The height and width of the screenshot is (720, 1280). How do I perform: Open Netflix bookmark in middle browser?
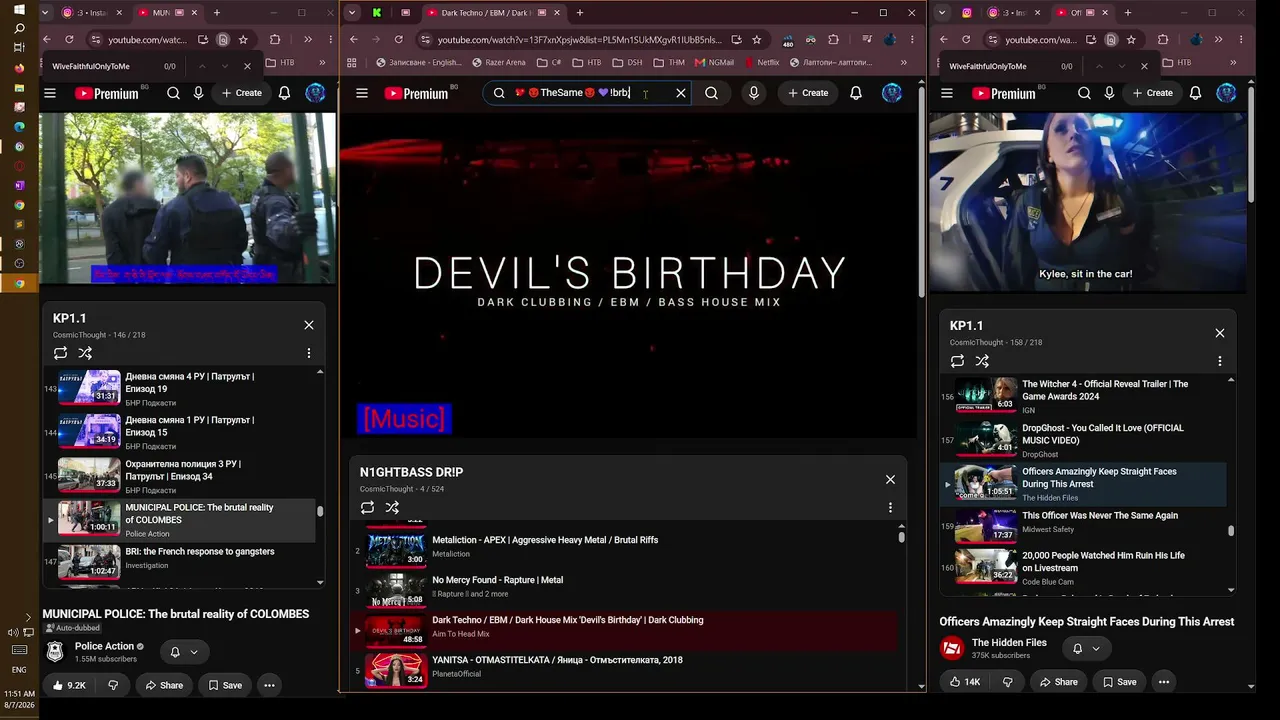(762, 62)
